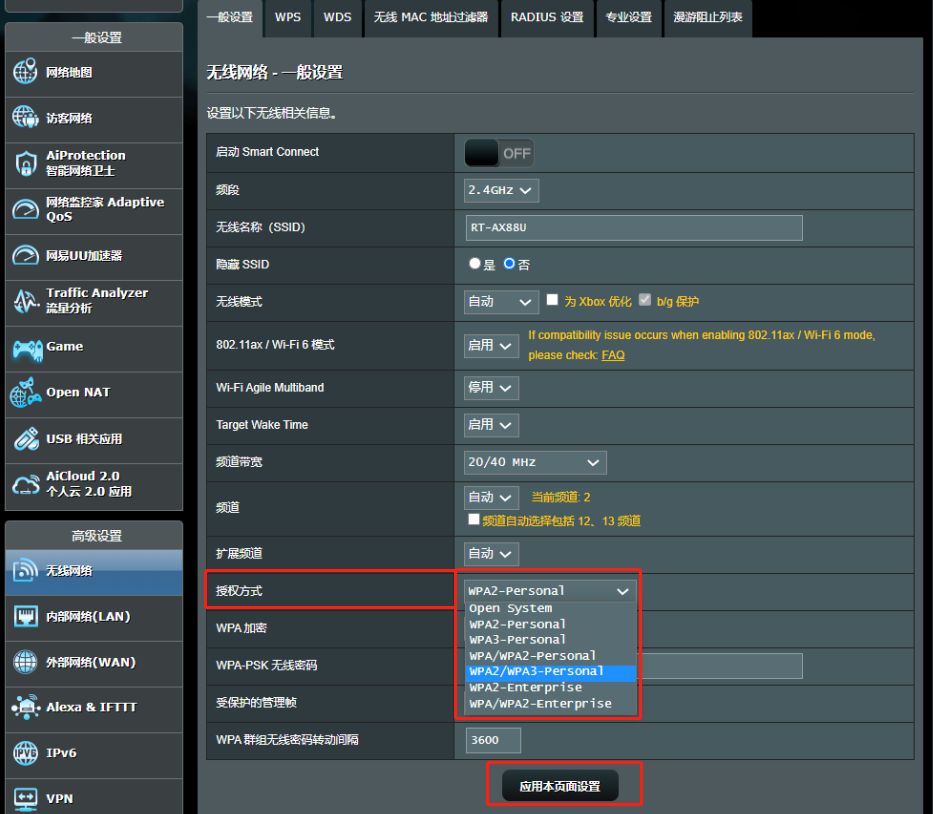Select the 一般设置 tab
Screen dimensions: 933x814
point(230,17)
